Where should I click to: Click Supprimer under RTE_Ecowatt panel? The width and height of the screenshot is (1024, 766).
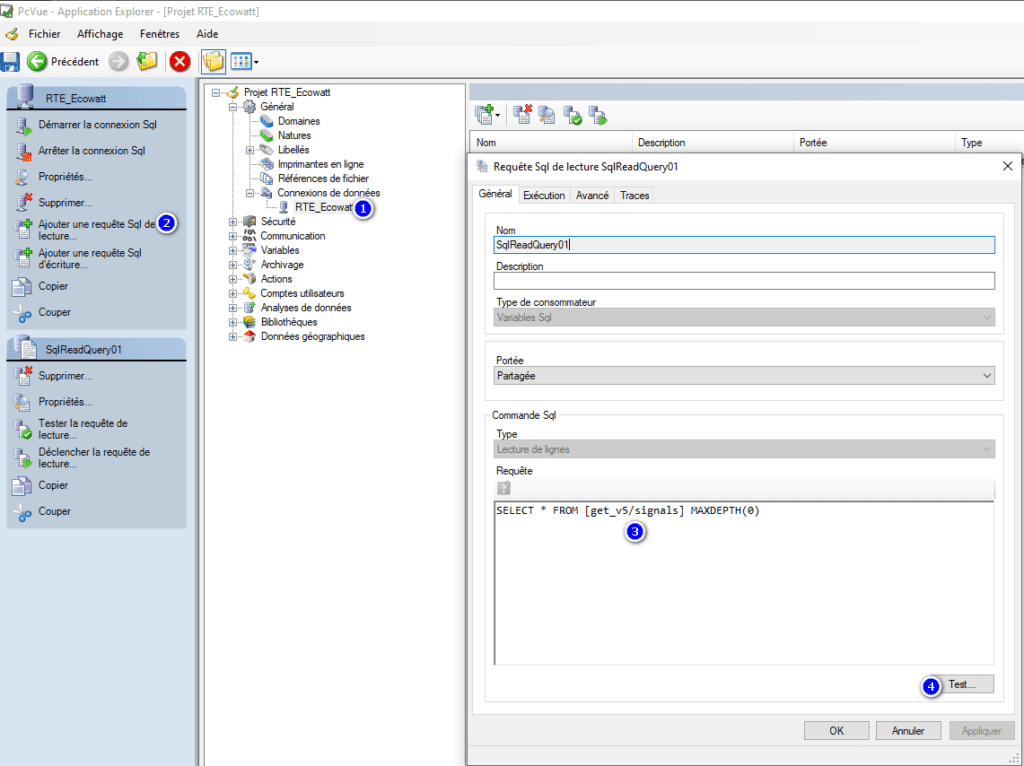pyautogui.click(x=65, y=202)
